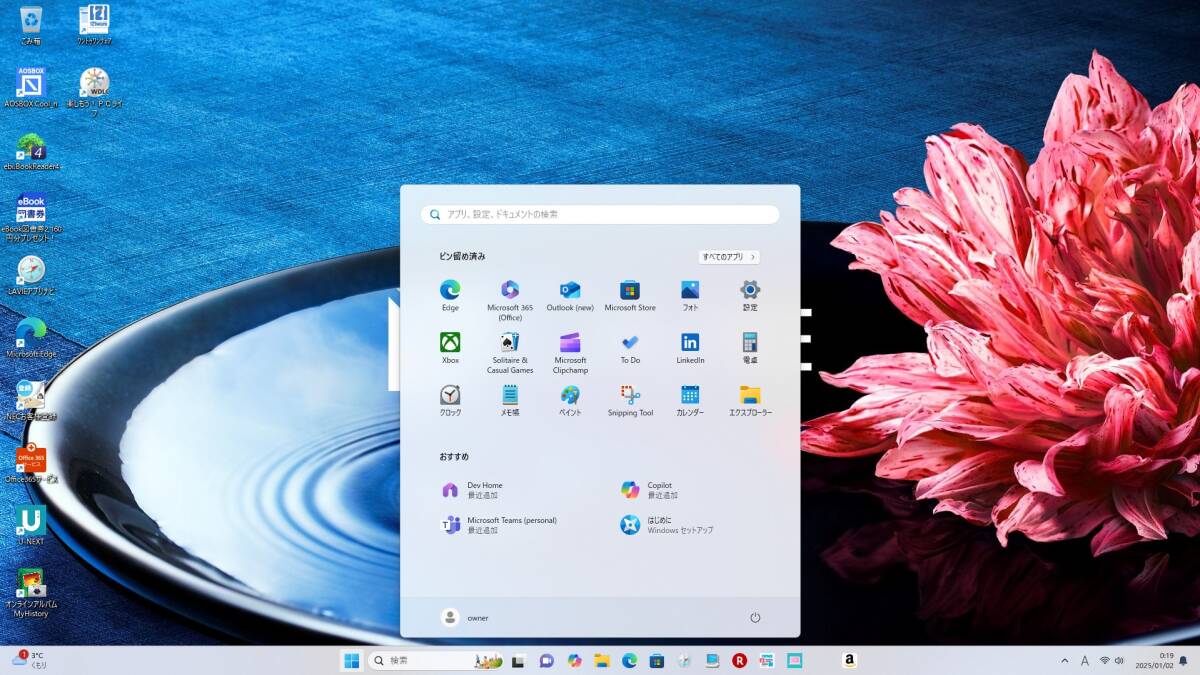Open エクスプローラー (File Explorer) in Start menu
Screen dimensions: 1200x675
point(750,400)
